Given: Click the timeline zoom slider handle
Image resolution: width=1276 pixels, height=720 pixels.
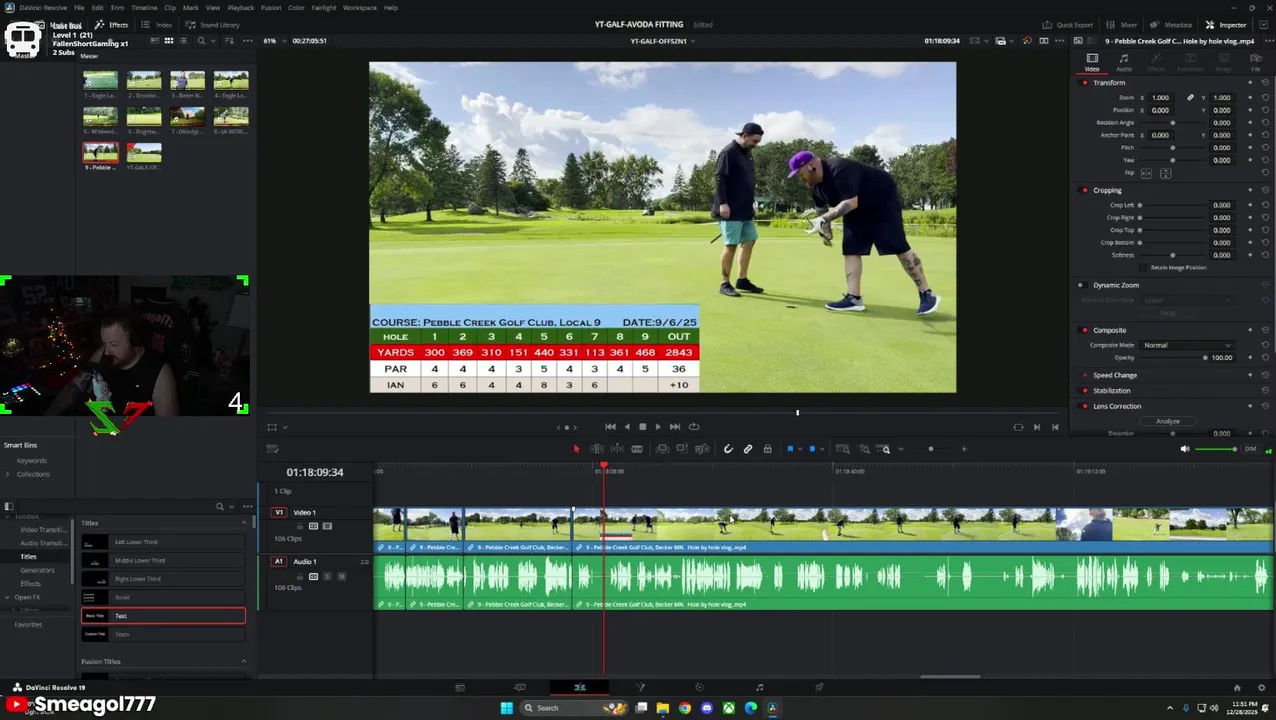Looking at the screenshot, I should tap(931, 449).
